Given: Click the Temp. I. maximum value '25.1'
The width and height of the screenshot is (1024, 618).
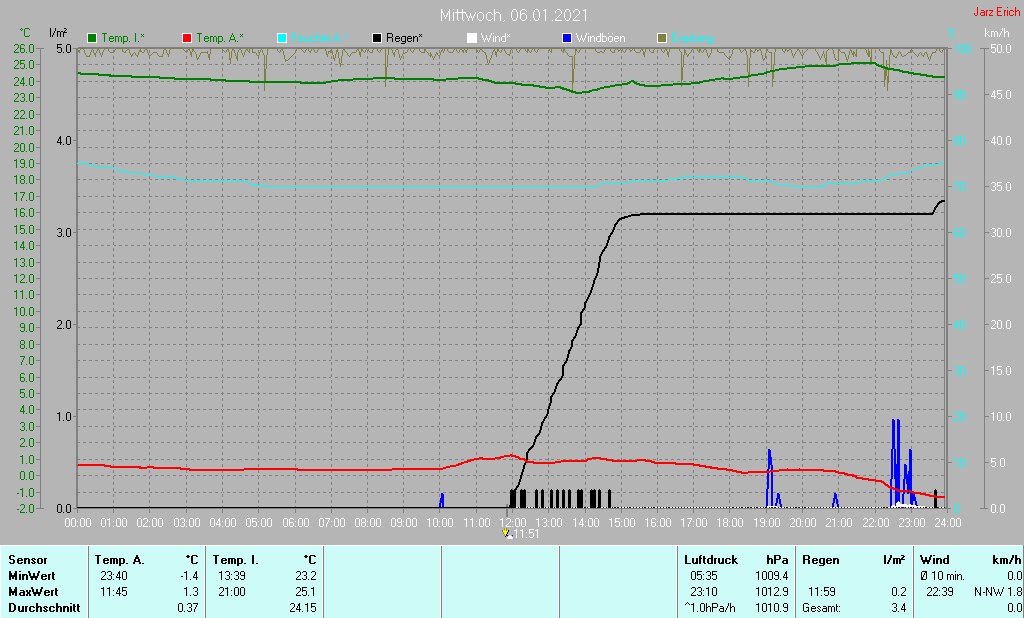Looking at the screenshot, I should [x=306, y=592].
